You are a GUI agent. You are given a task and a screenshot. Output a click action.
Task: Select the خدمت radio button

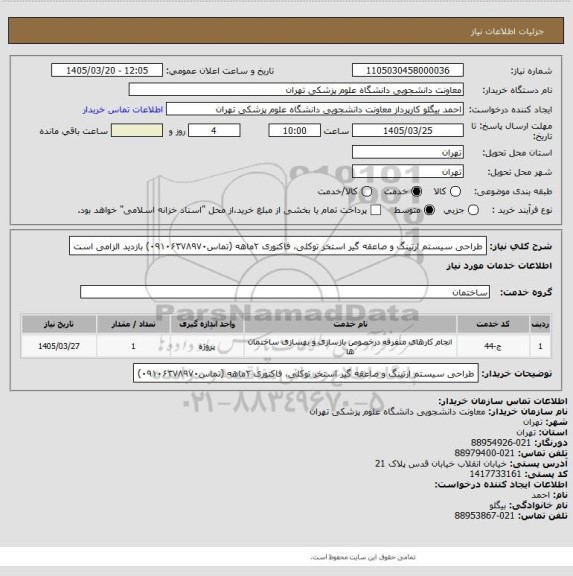coord(417,191)
